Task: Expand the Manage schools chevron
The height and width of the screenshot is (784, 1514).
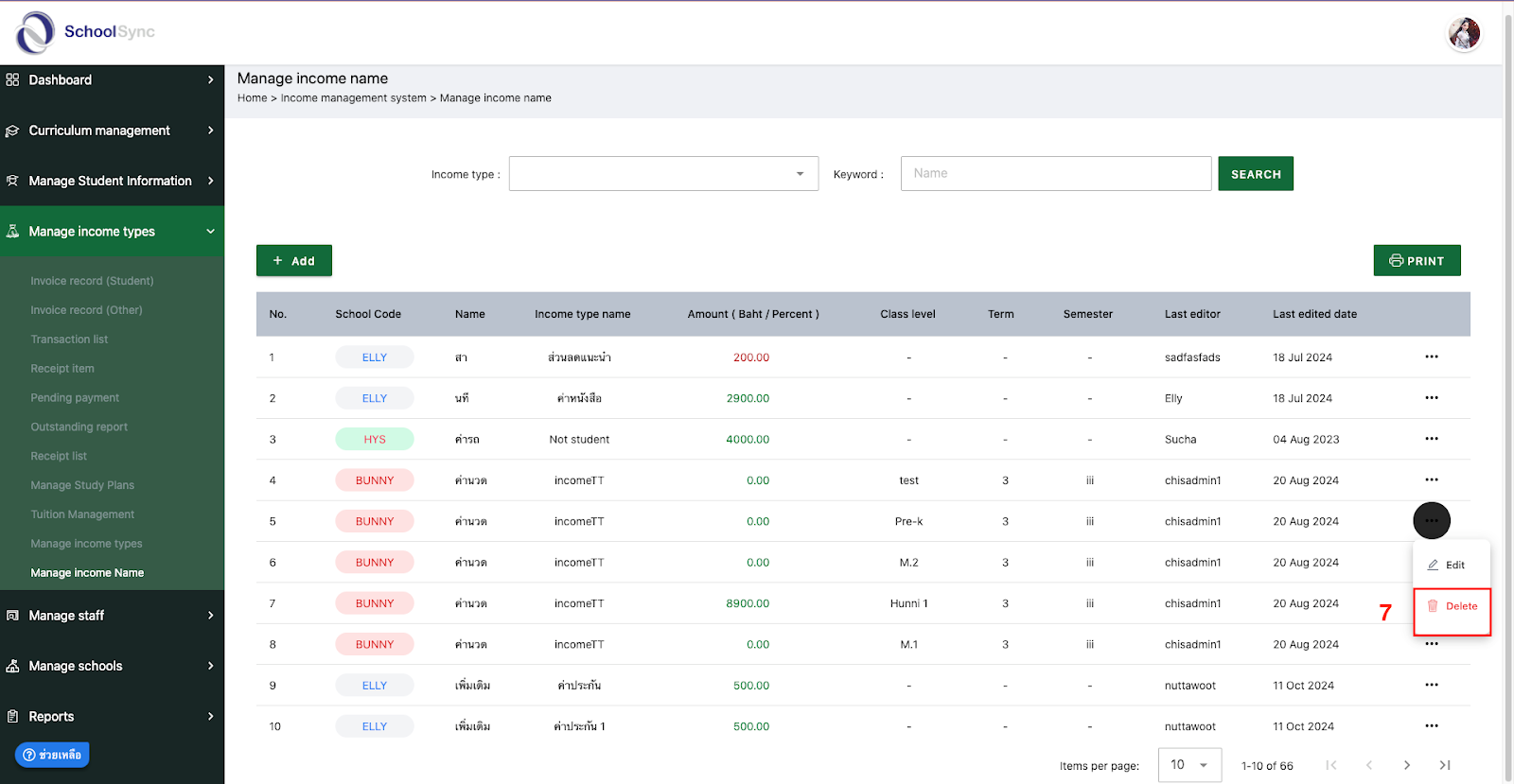Action: [x=211, y=666]
